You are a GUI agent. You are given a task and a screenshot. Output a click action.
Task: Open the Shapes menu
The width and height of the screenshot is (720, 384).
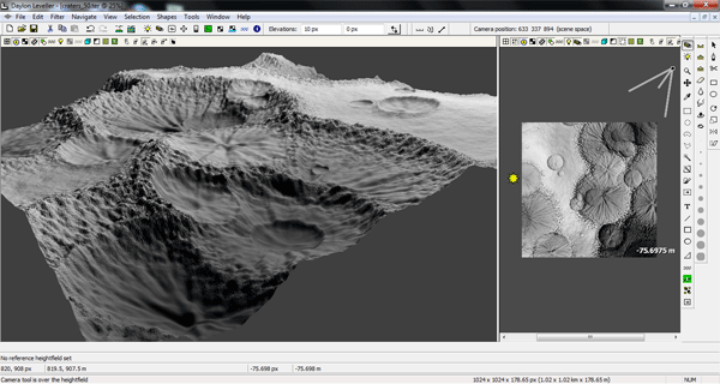[167, 17]
